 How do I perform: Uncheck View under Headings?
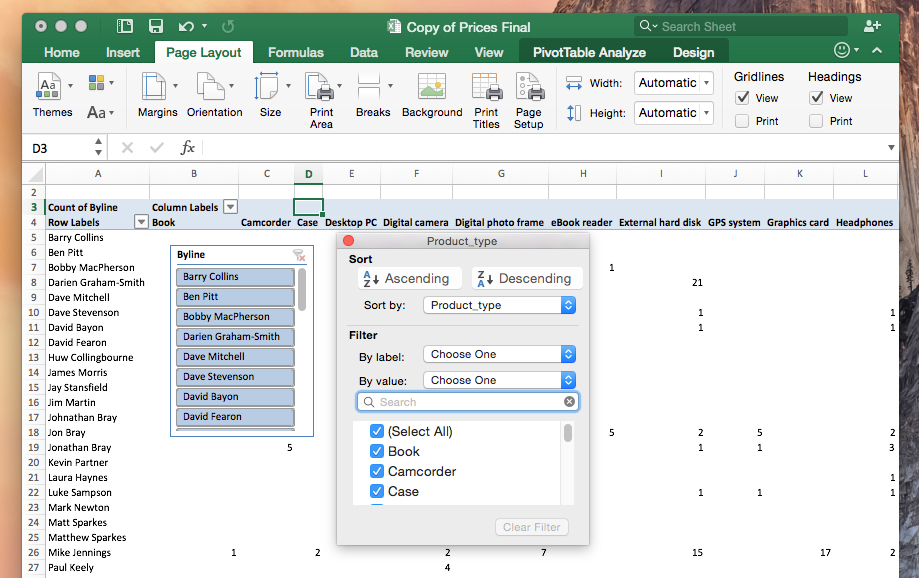818,98
